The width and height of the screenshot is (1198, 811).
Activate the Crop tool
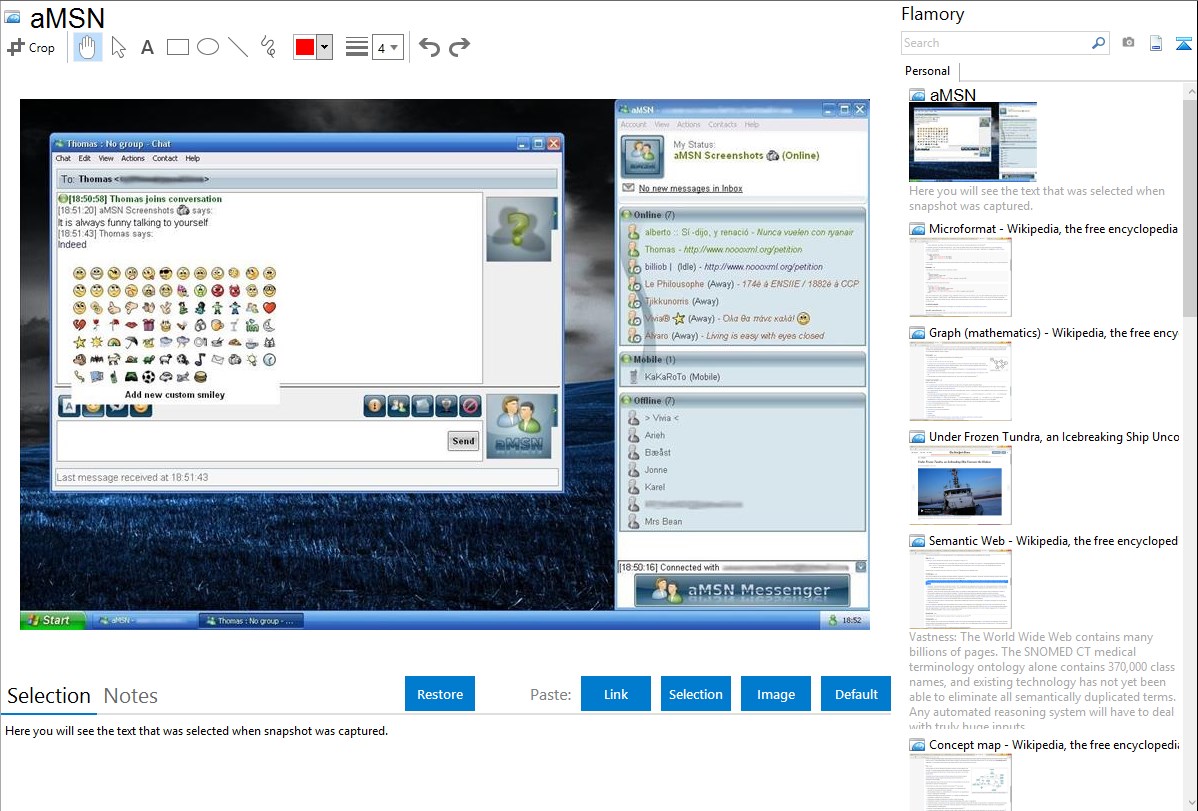point(31,47)
